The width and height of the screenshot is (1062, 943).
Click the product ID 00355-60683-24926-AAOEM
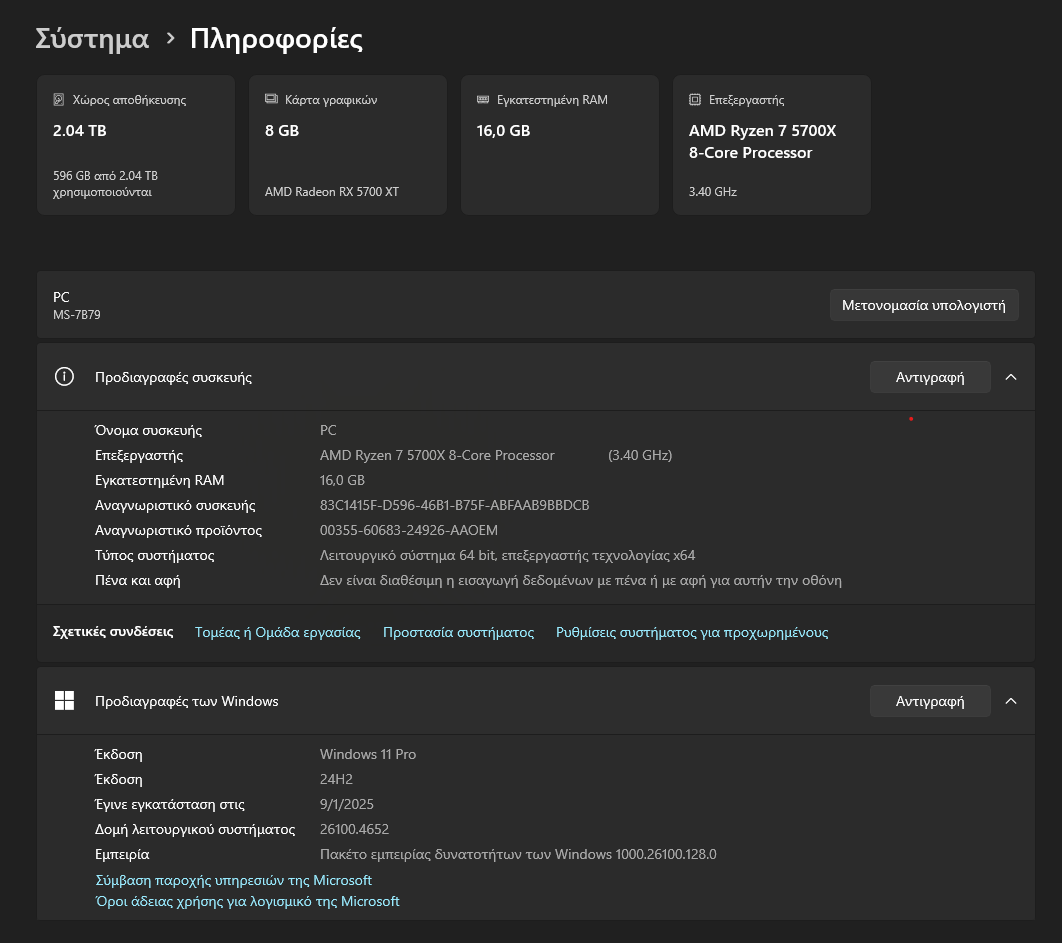(408, 530)
